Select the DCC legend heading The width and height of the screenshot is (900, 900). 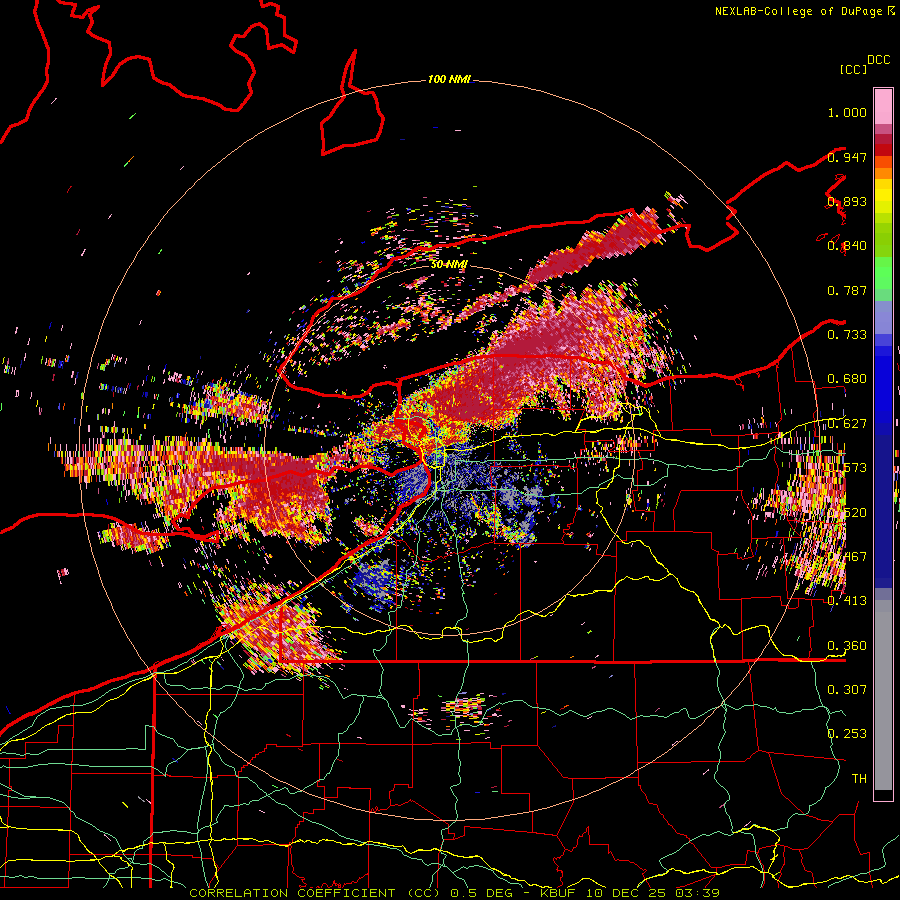(x=878, y=60)
